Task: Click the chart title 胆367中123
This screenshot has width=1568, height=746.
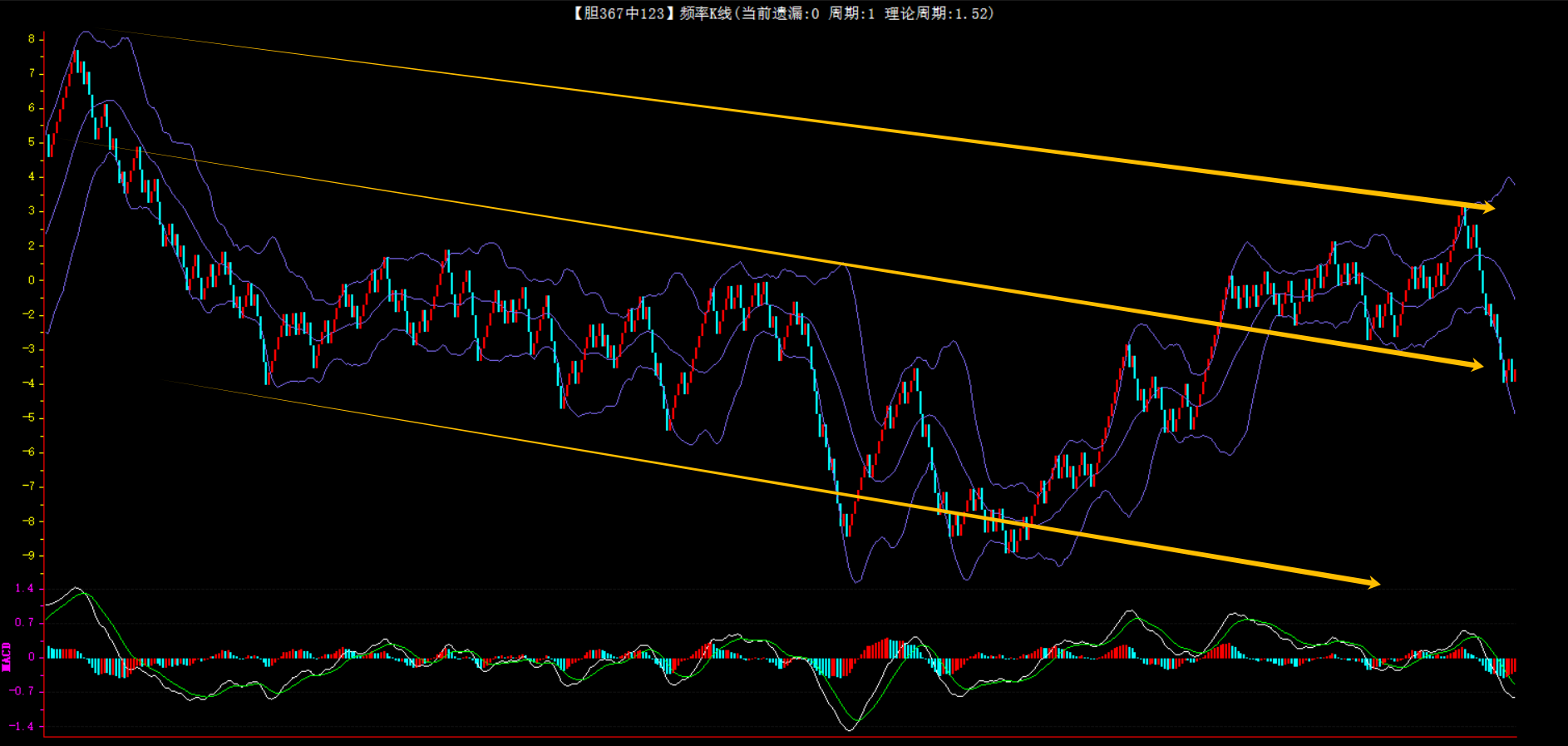Action: (623, 13)
